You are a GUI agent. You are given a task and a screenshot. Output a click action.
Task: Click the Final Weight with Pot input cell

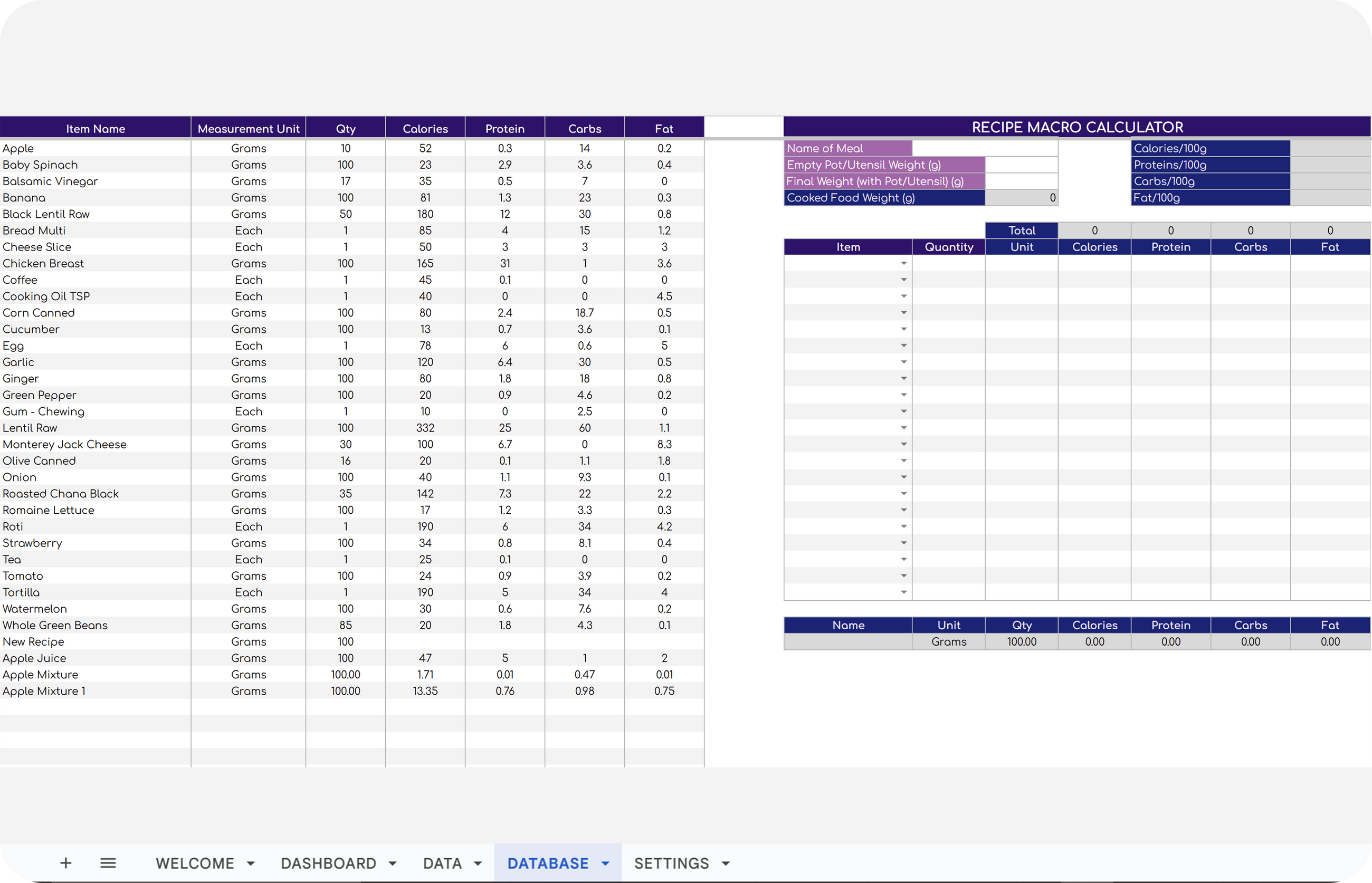[1021, 182]
